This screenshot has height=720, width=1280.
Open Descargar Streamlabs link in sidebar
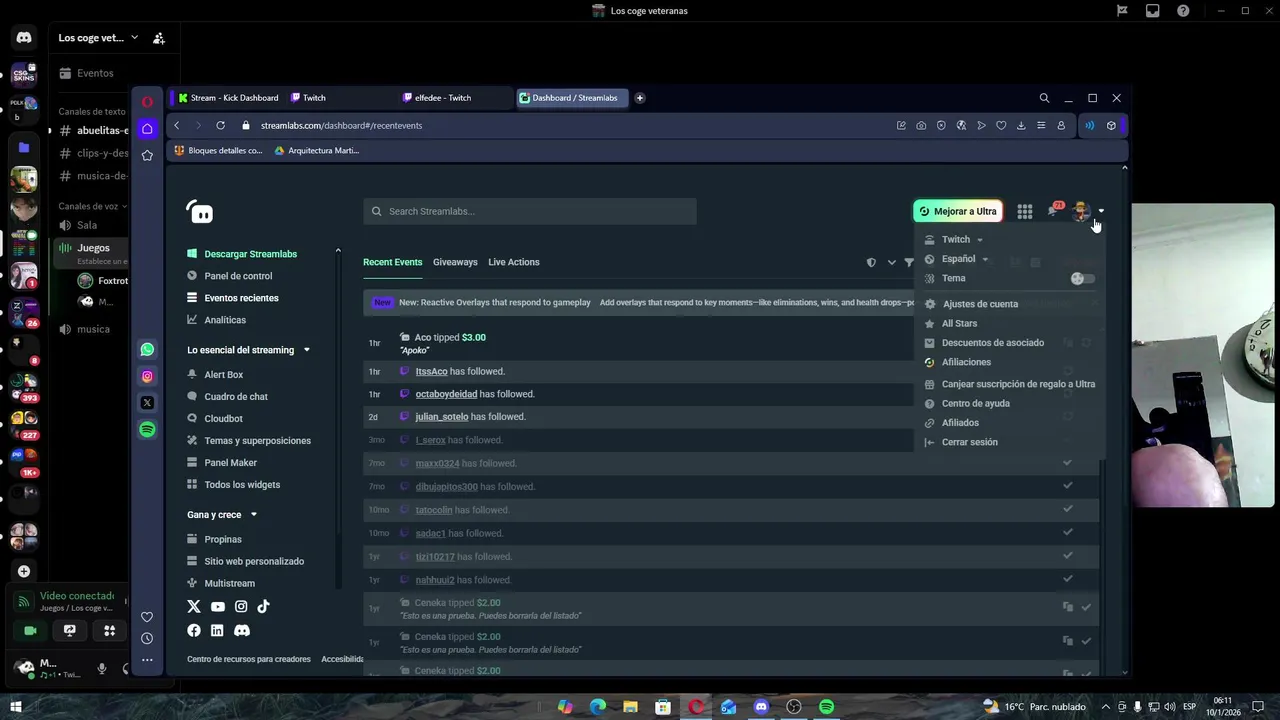pyautogui.click(x=251, y=254)
